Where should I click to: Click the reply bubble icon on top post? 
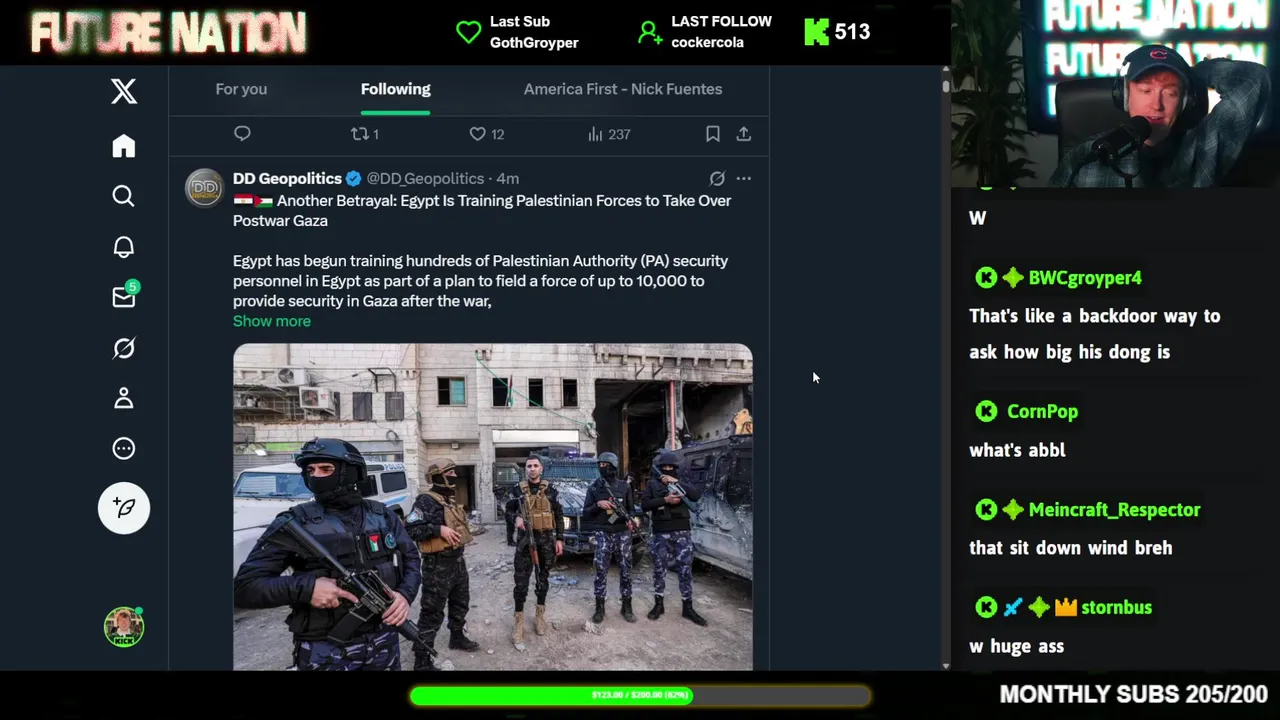click(242, 134)
